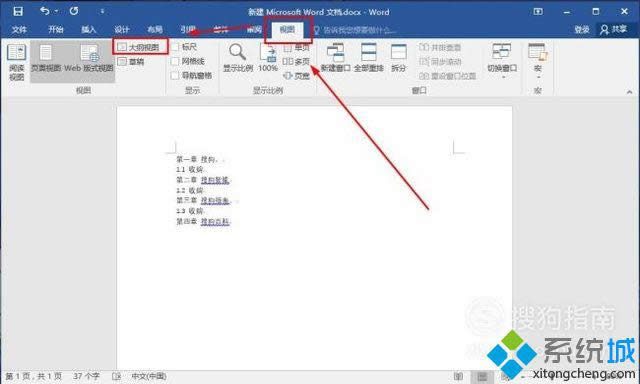640x384 pixels.
Task: Click the proofing check icon in status bar
Action: pos(116,376)
